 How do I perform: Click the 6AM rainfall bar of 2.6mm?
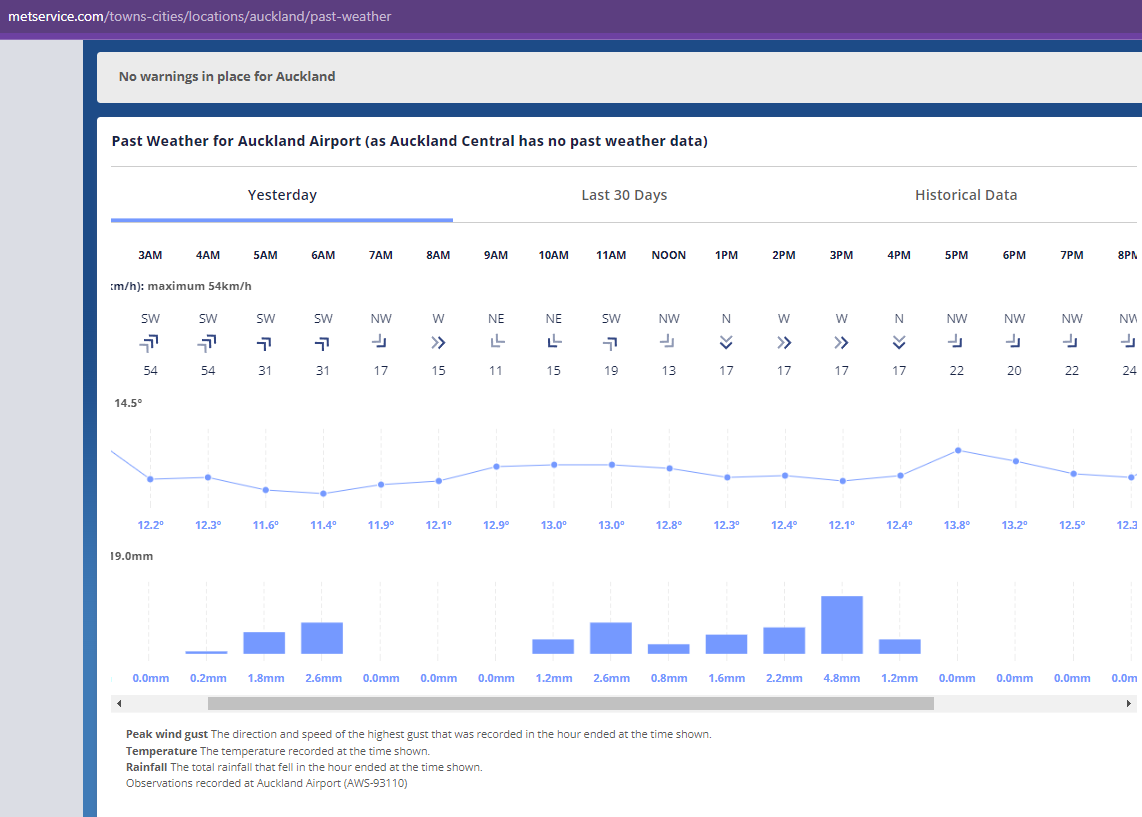coord(322,638)
